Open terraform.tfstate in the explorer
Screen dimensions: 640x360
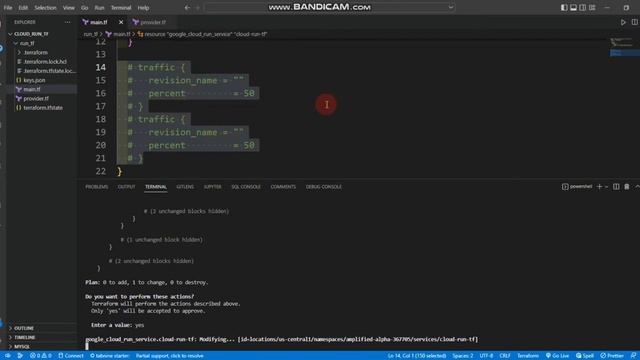tap(42, 108)
